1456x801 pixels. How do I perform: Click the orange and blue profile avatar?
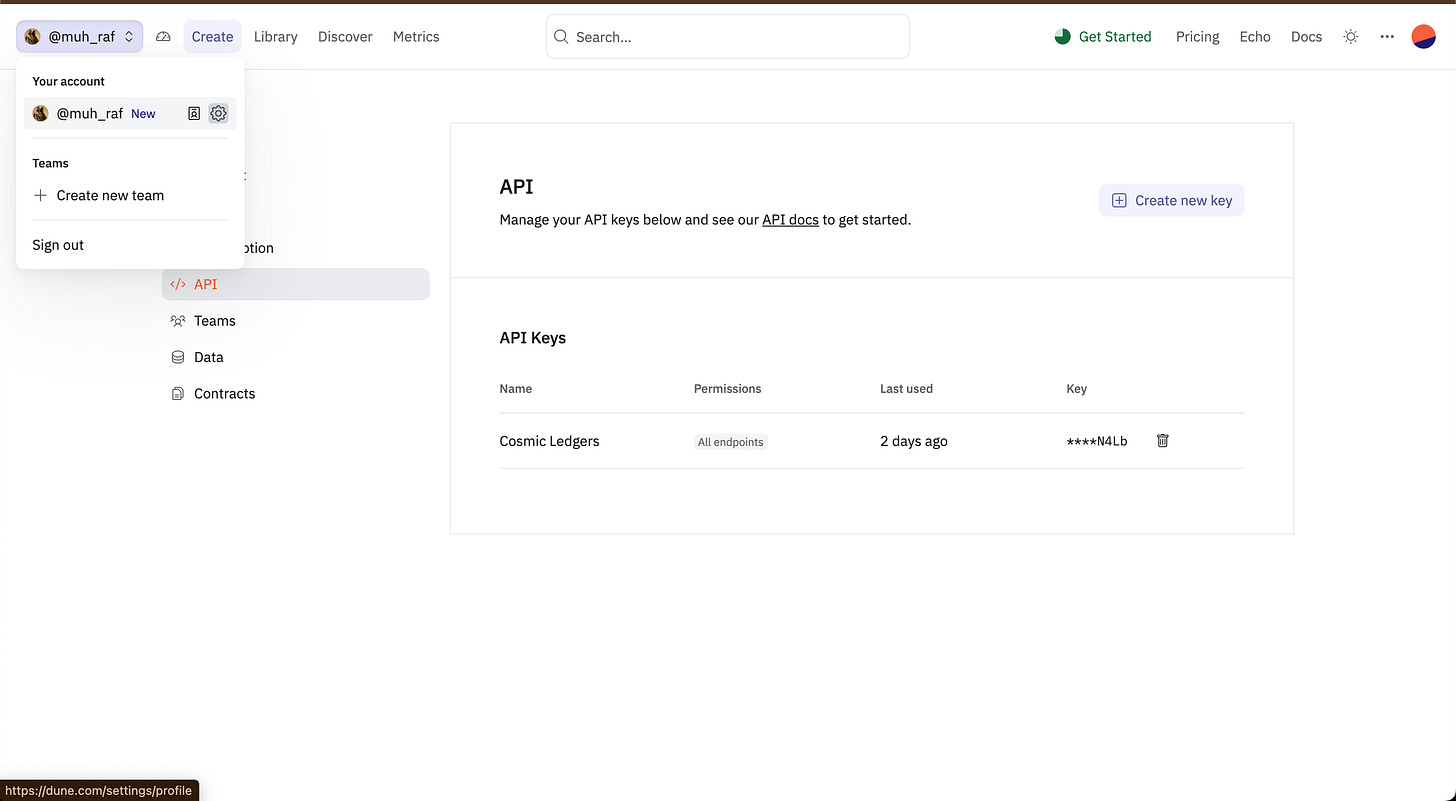click(x=1424, y=37)
